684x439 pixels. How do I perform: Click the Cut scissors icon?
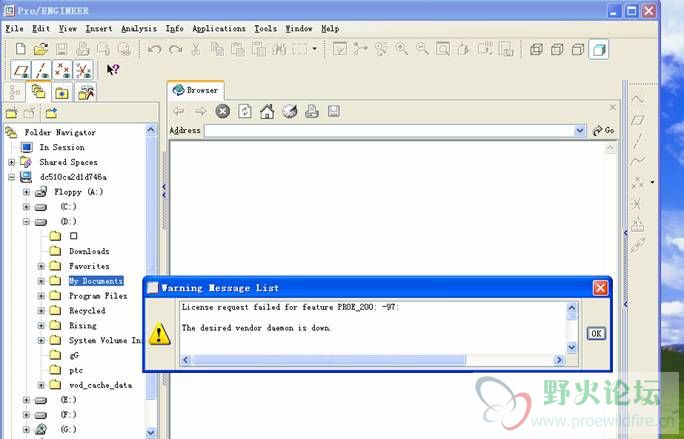(196, 49)
